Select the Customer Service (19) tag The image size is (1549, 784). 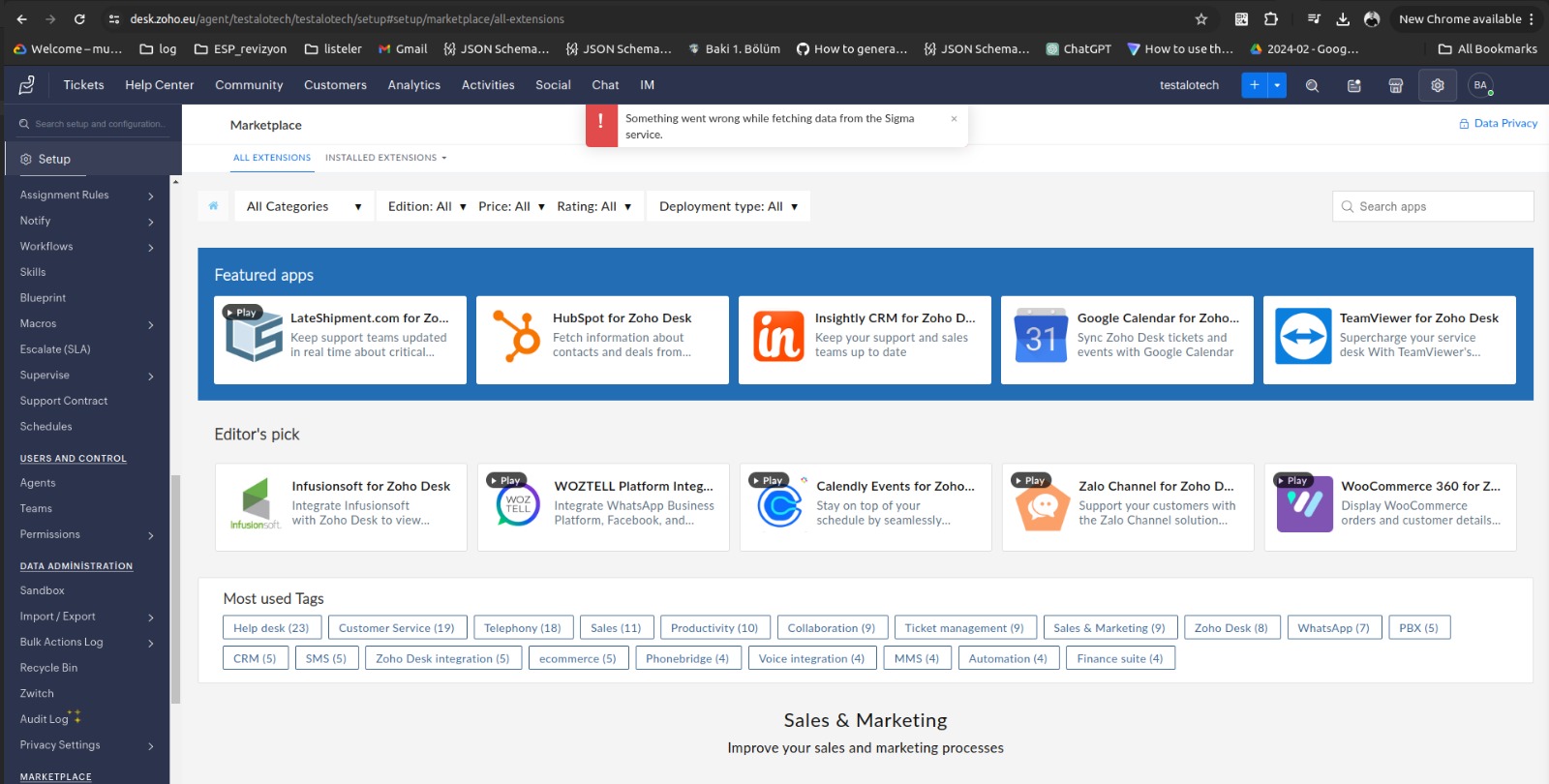(x=397, y=628)
